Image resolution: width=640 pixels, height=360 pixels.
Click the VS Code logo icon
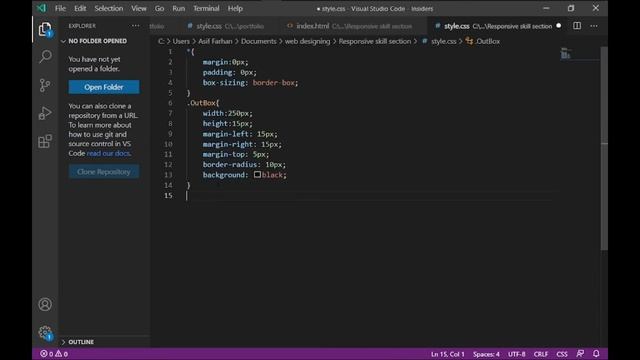pyautogui.click(x=42, y=8)
